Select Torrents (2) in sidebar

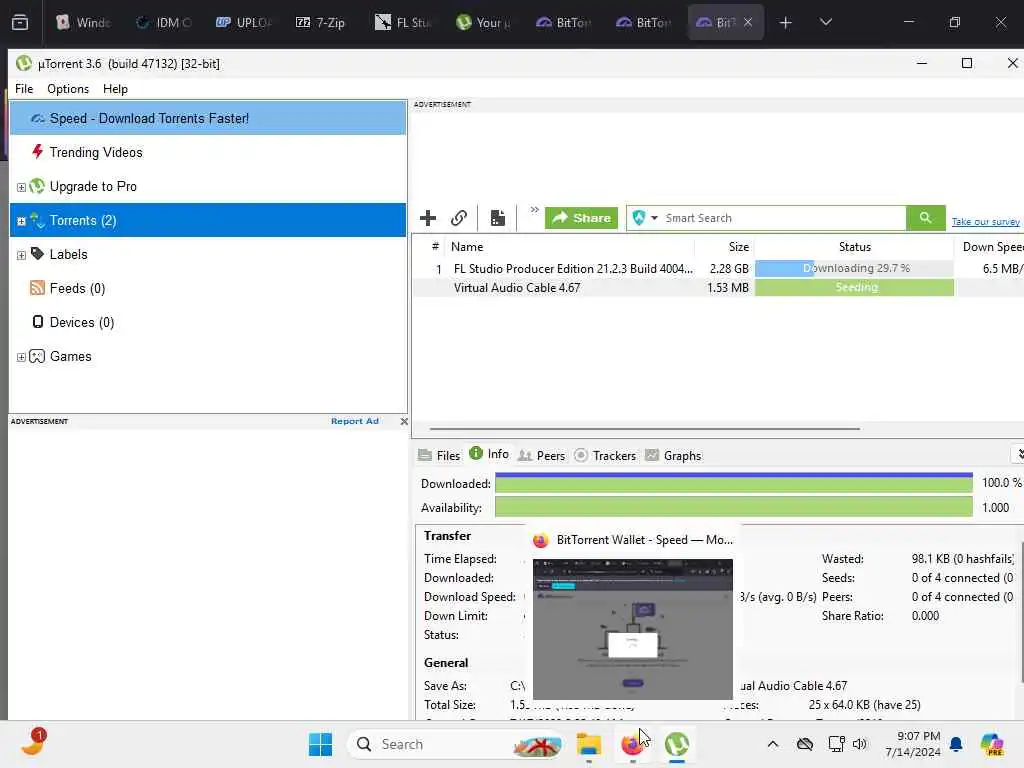[x=208, y=220]
